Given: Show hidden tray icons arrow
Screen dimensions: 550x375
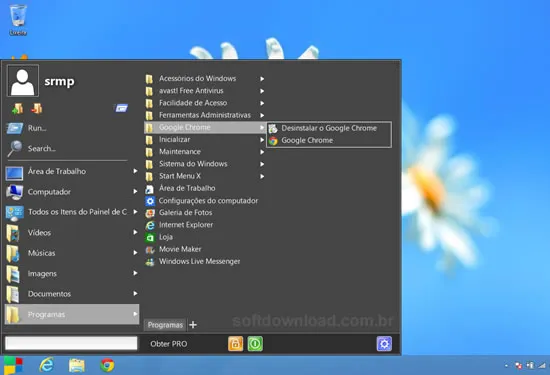Looking at the screenshot, I should pyautogui.click(x=506, y=366).
